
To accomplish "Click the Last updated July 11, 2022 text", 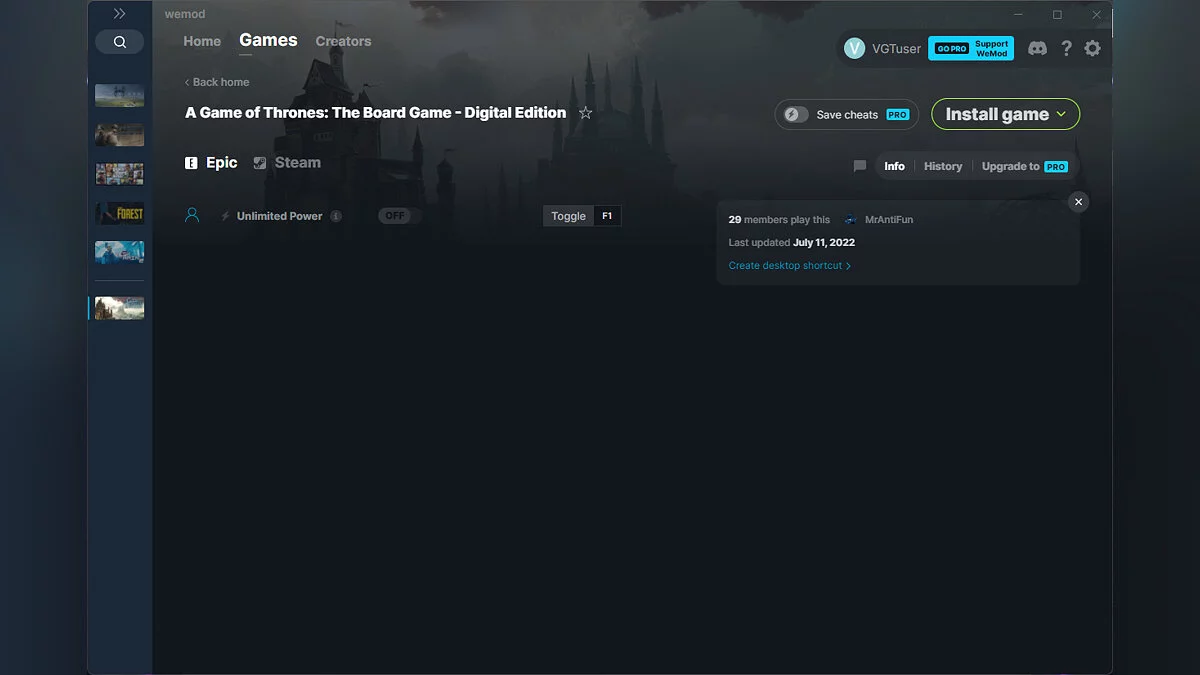I will [791, 243].
